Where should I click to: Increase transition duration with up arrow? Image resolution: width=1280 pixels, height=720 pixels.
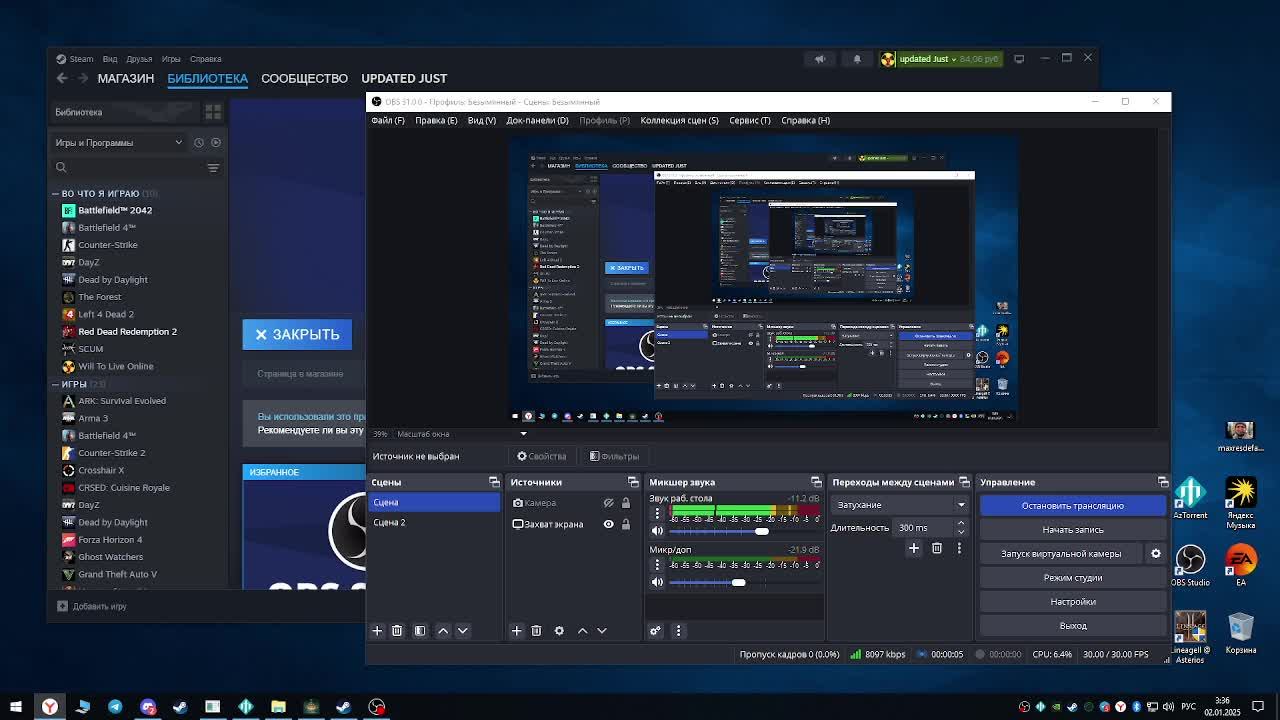(x=961, y=523)
